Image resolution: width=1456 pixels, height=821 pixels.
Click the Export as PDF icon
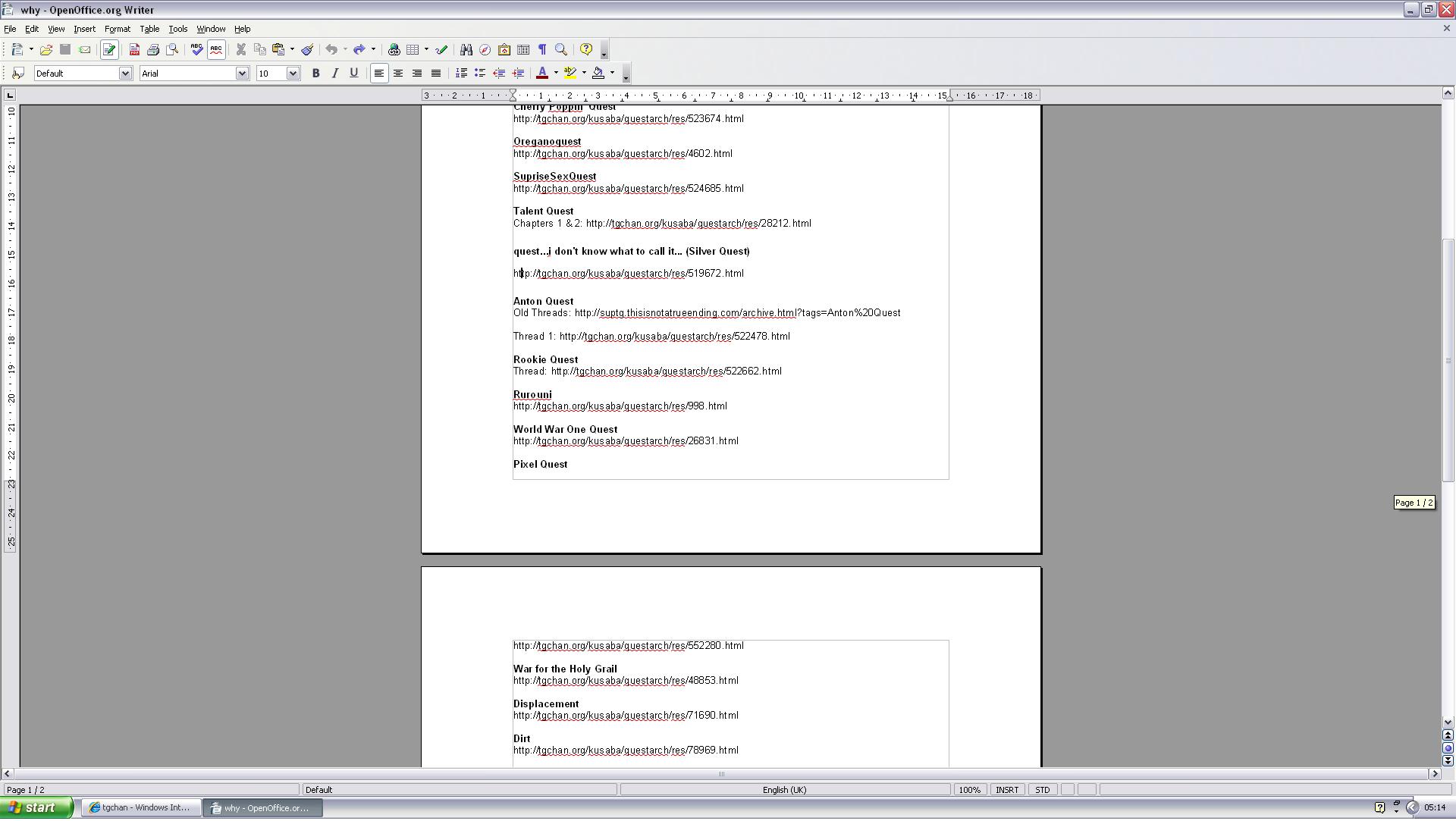pos(134,50)
